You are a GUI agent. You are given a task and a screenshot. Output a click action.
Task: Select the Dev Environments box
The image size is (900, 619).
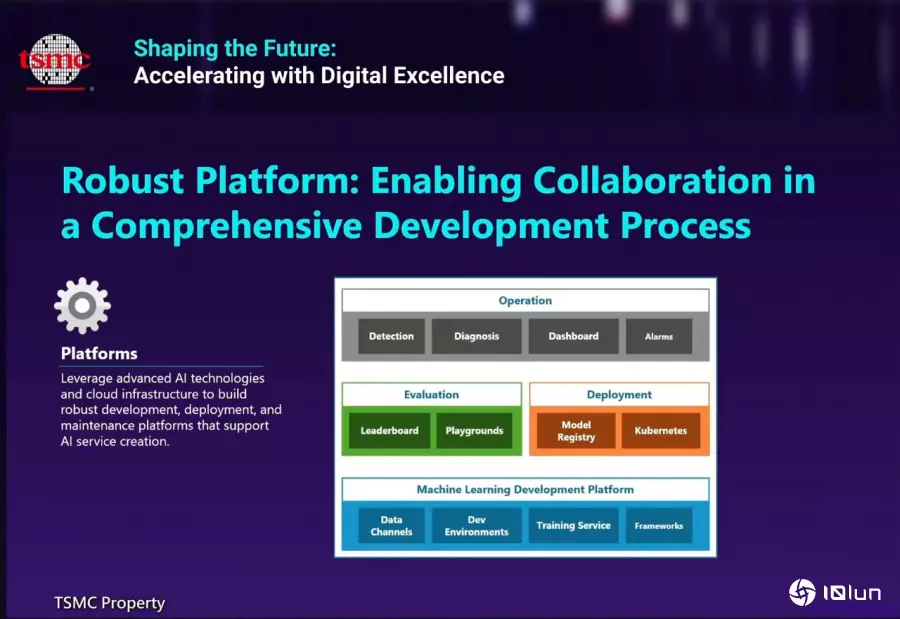click(476, 525)
